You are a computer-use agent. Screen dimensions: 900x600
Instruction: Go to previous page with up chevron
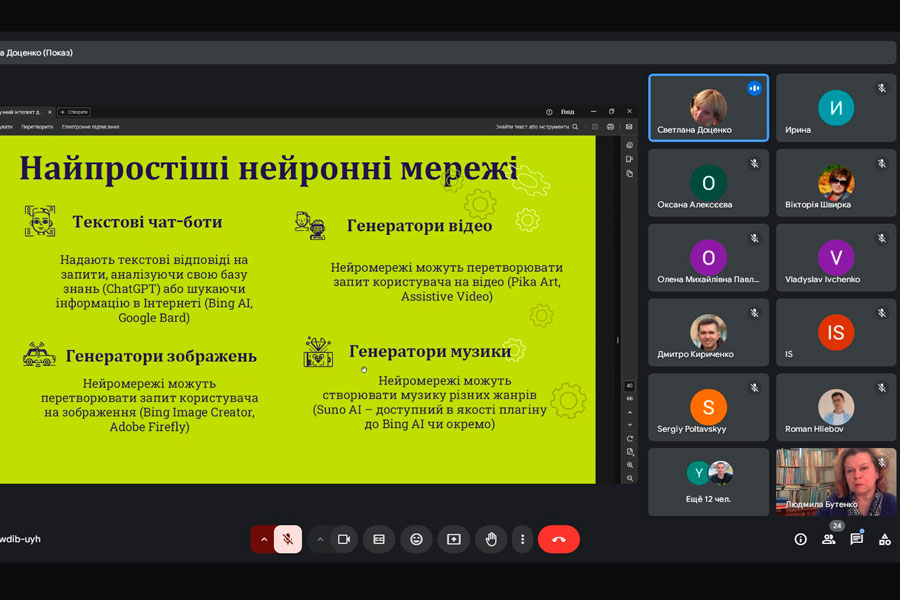(x=630, y=412)
